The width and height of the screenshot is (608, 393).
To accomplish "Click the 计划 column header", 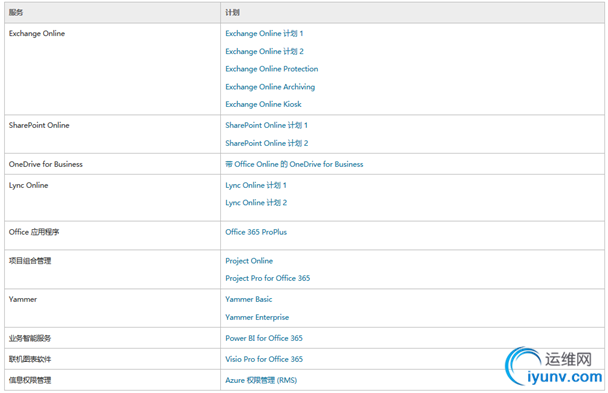I will click(x=413, y=13).
